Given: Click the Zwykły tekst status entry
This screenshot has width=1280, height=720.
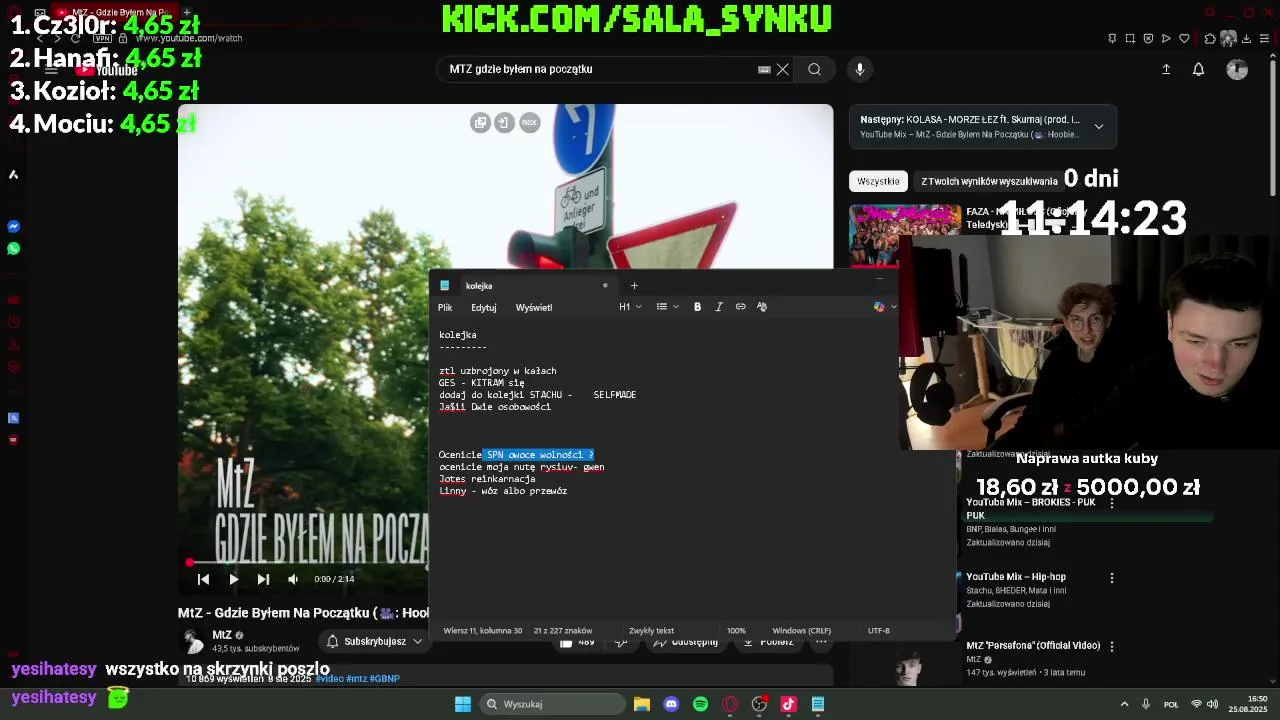Looking at the screenshot, I should coord(651,631).
